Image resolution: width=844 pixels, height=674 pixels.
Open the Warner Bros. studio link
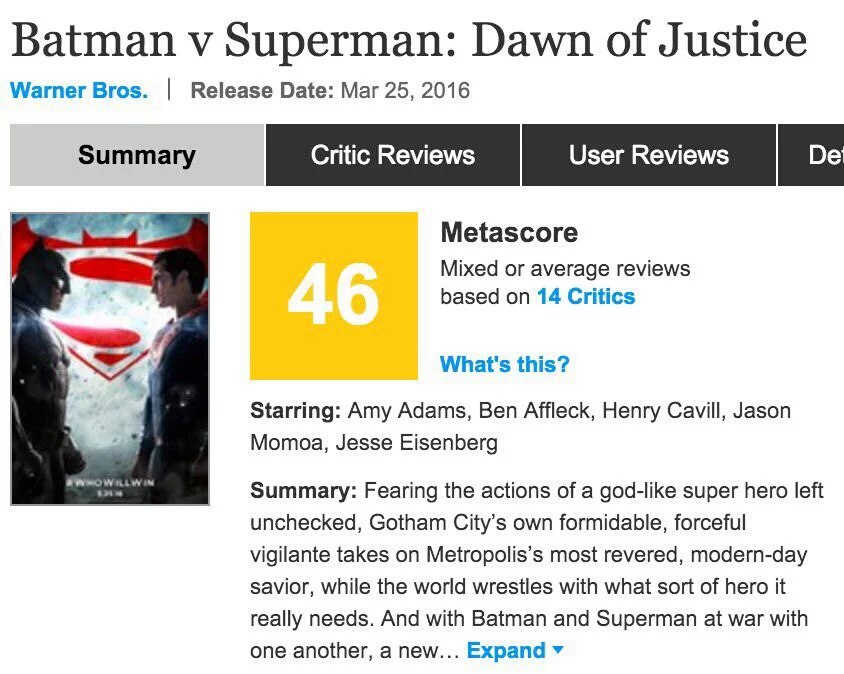[x=79, y=91]
